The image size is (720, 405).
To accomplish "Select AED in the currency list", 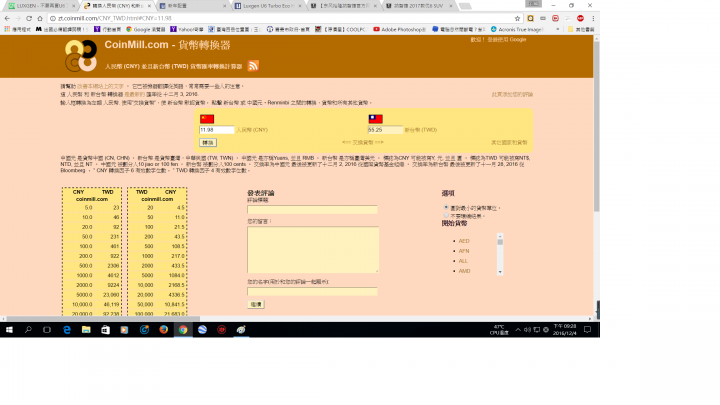I will 464,241.
